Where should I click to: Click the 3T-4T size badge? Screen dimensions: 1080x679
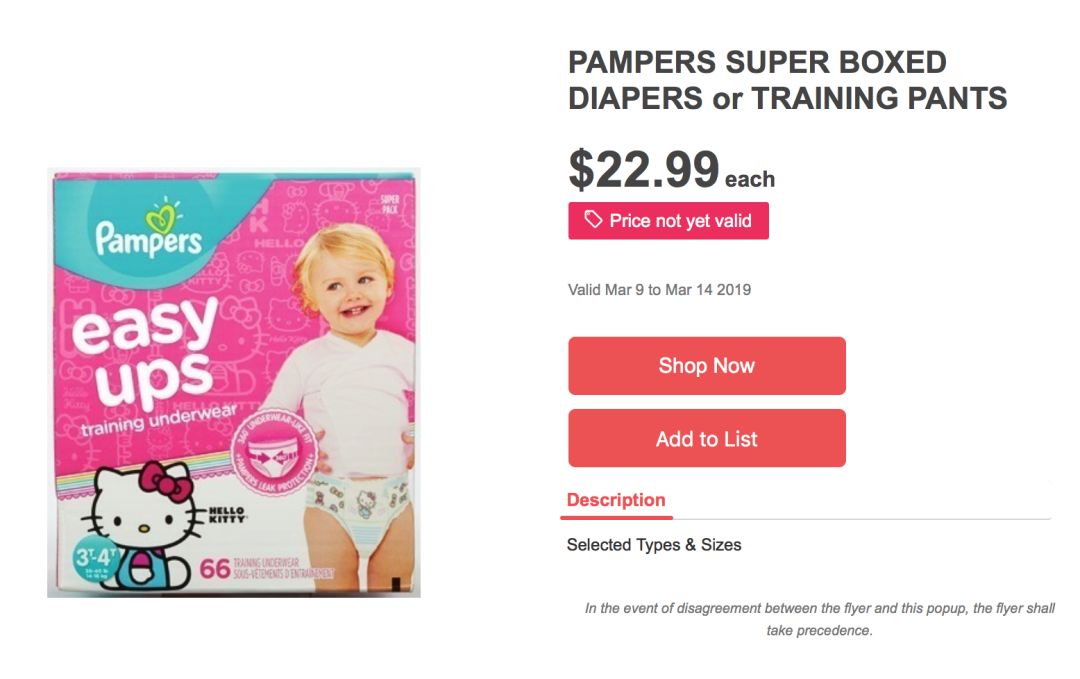point(96,561)
